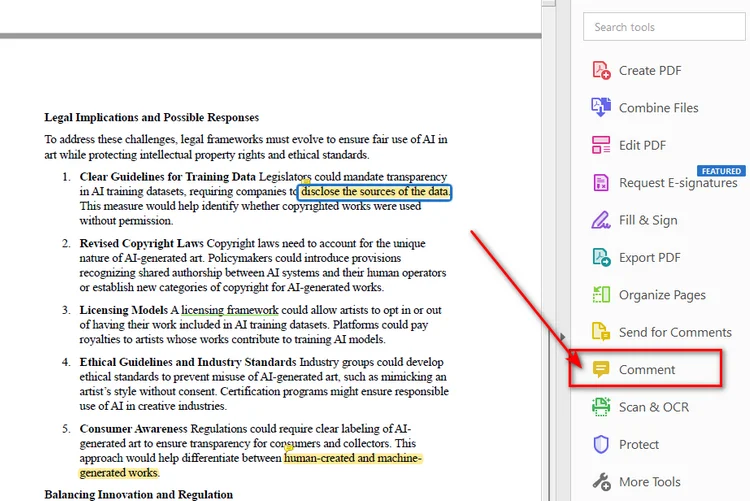Open the More Tools wrench icon
The image size is (750, 501).
tap(601, 481)
